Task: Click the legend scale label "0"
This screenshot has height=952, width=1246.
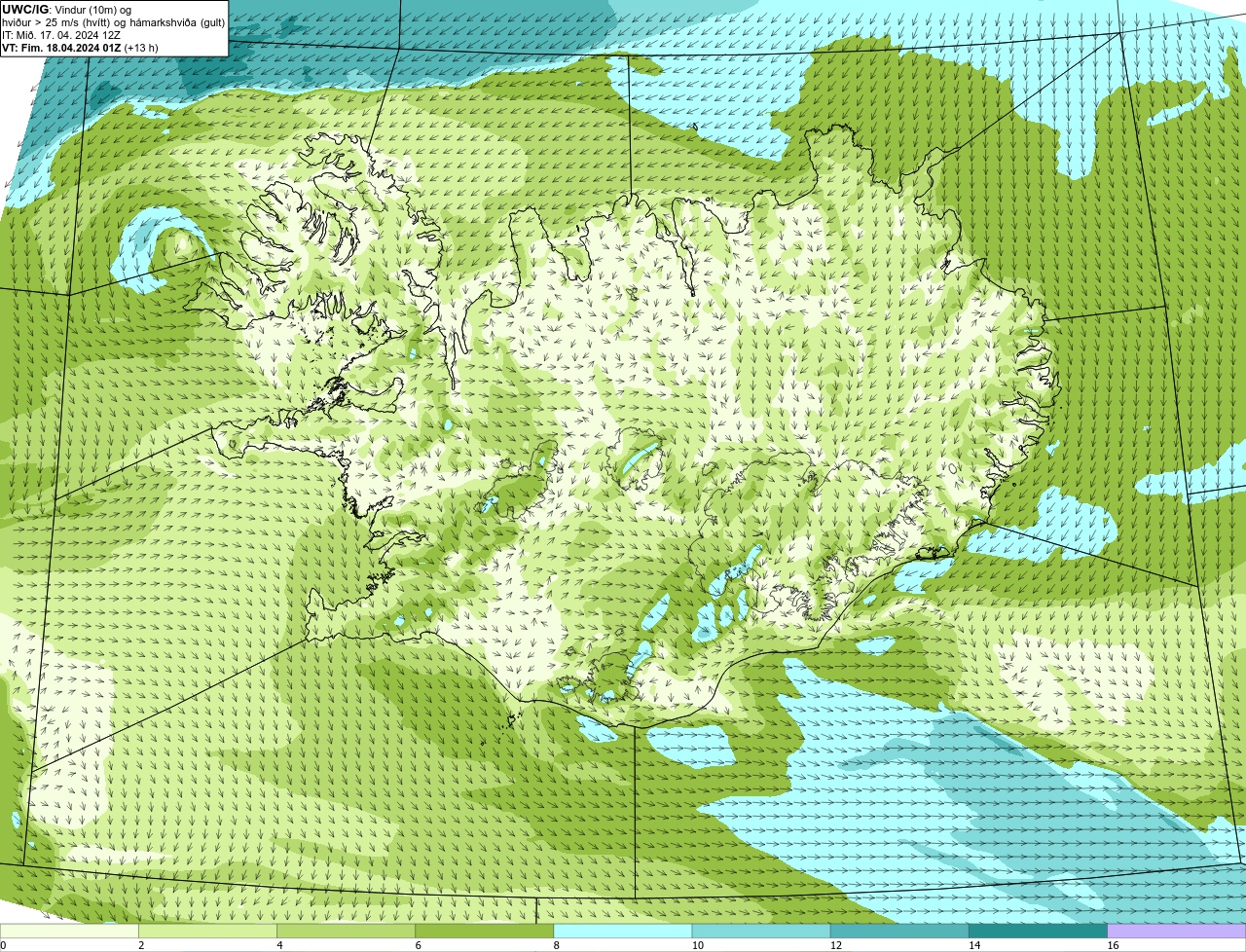Action: pos(3,945)
